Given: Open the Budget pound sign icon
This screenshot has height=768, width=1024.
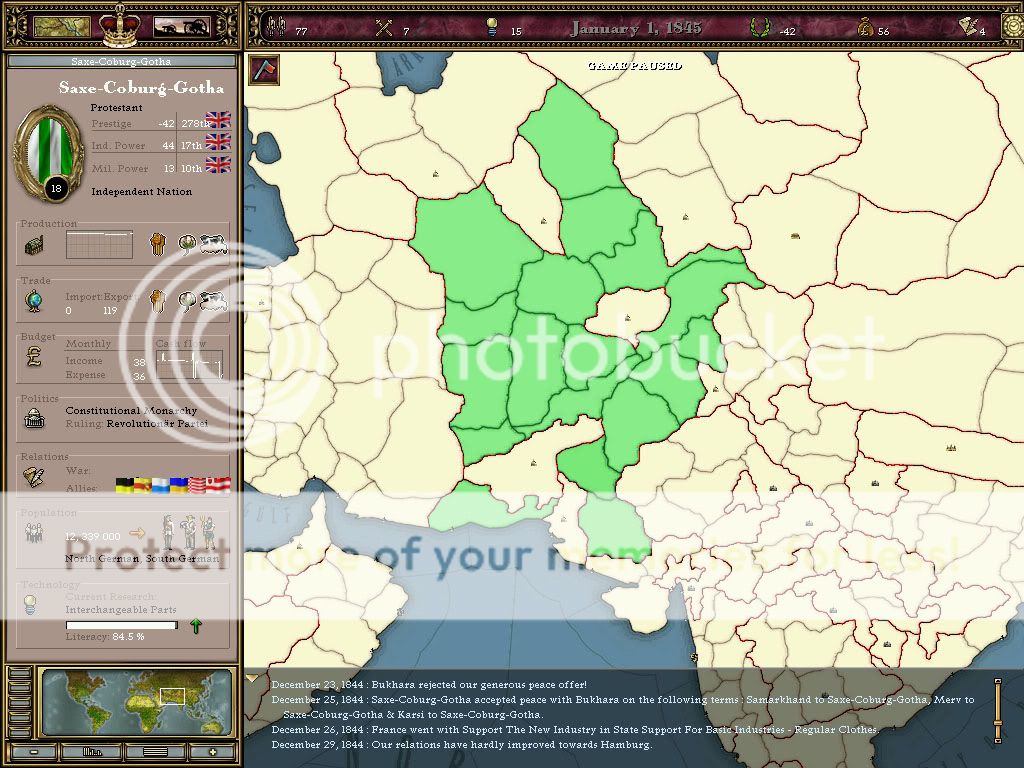Looking at the screenshot, I should 34,358.
